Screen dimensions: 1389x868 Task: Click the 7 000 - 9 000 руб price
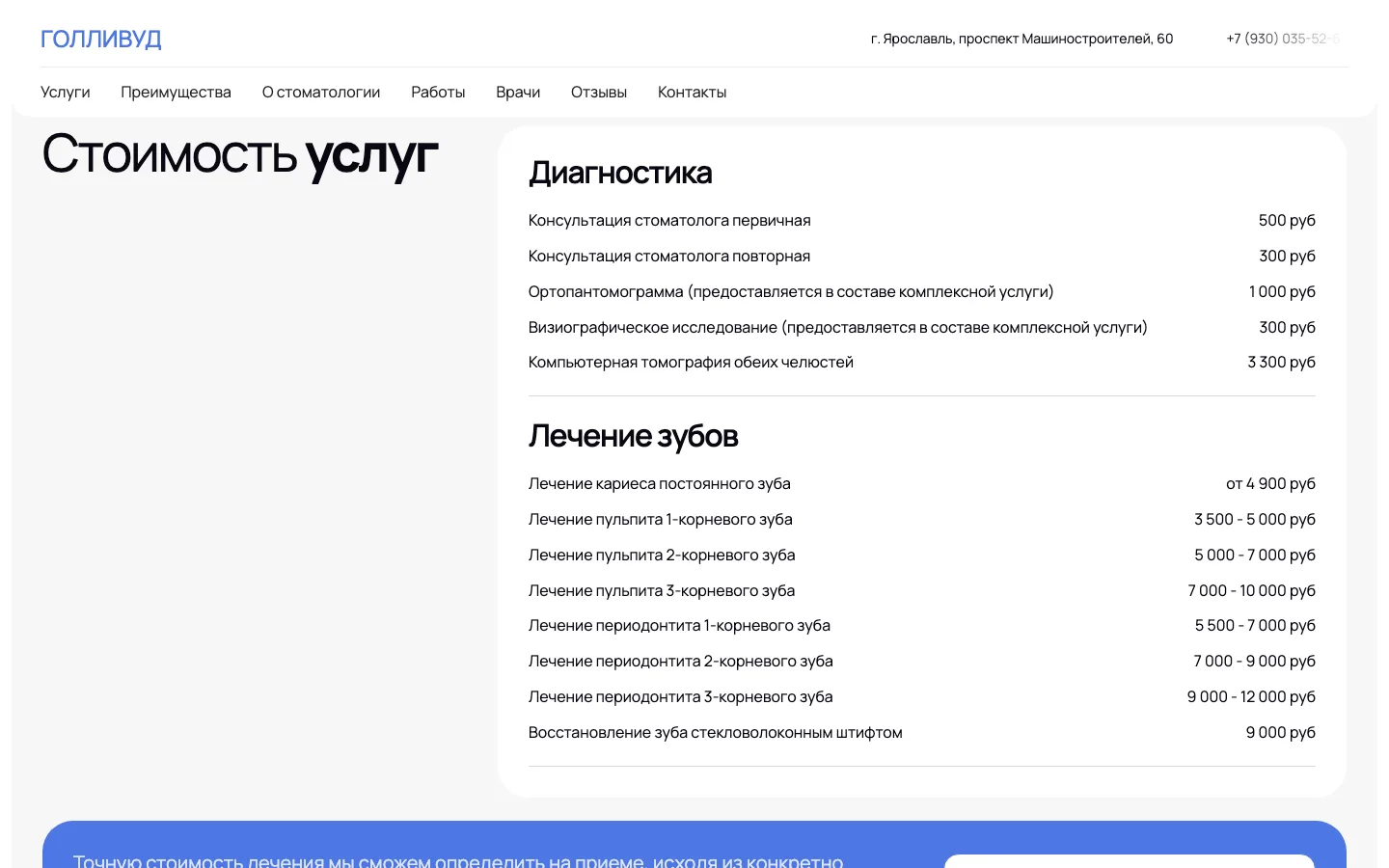1254,662
